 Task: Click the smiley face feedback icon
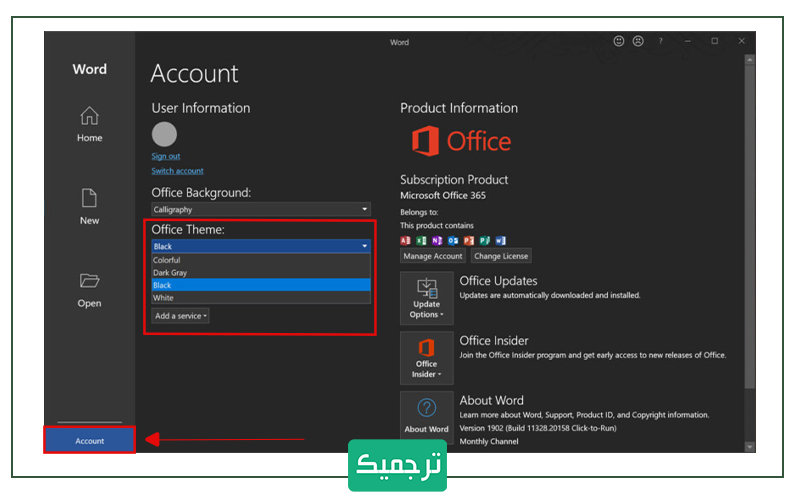[618, 41]
